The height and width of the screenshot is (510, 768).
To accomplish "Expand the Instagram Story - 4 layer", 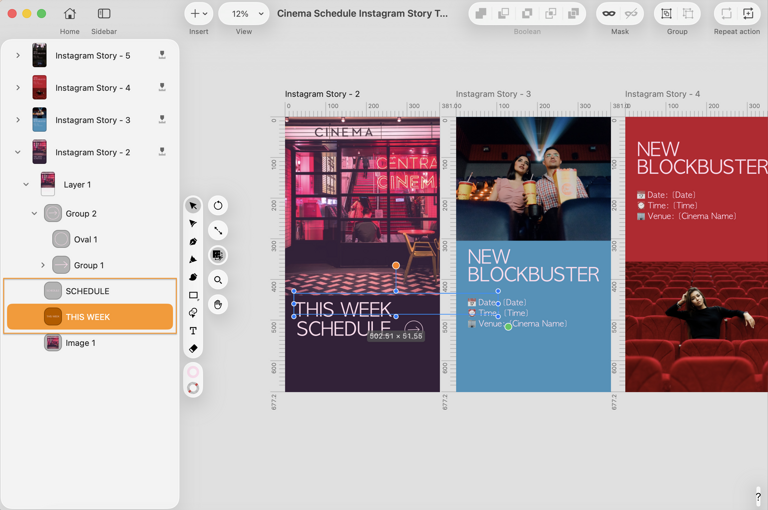I will 18,88.
